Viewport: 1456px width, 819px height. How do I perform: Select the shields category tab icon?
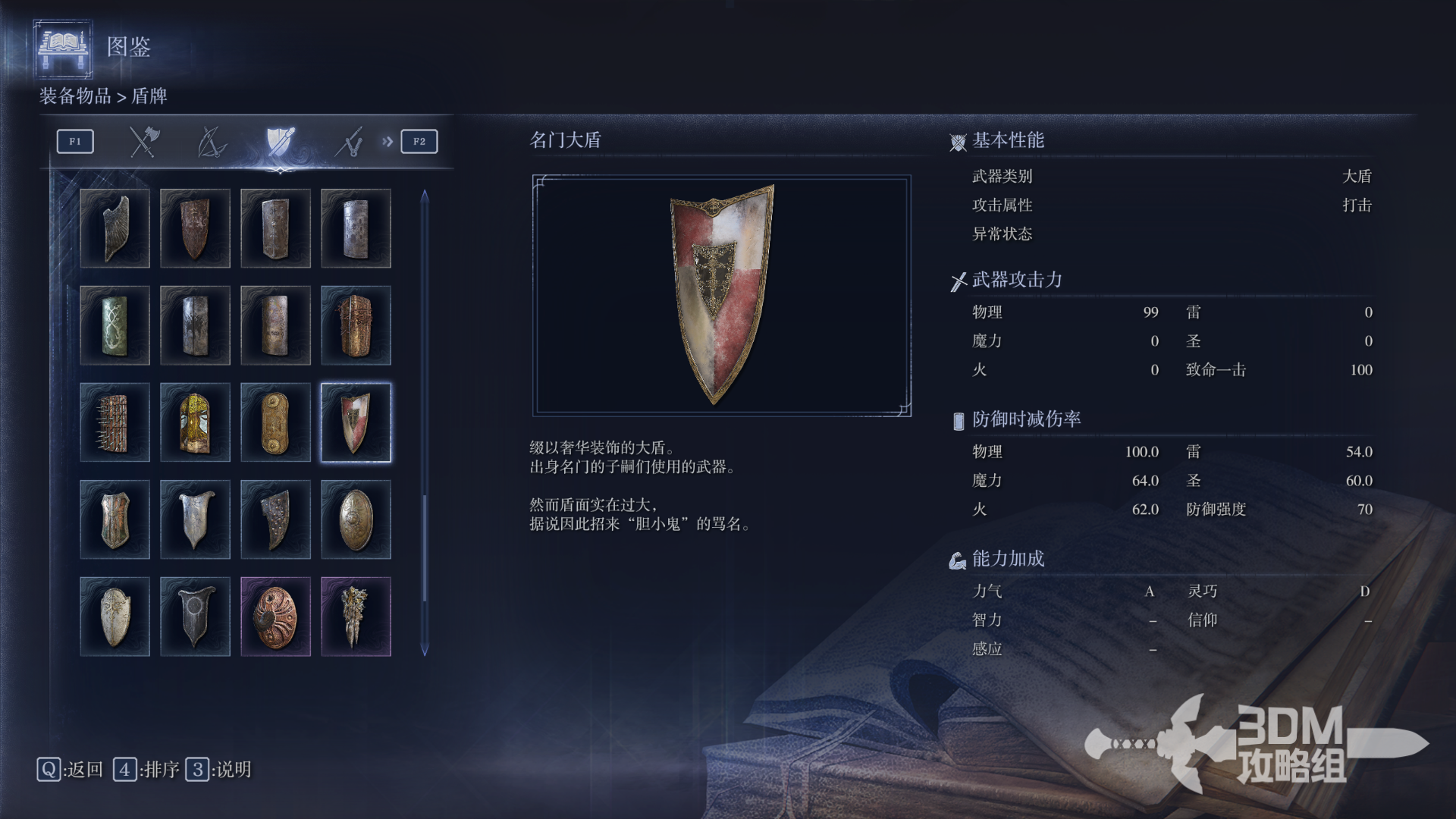(280, 142)
